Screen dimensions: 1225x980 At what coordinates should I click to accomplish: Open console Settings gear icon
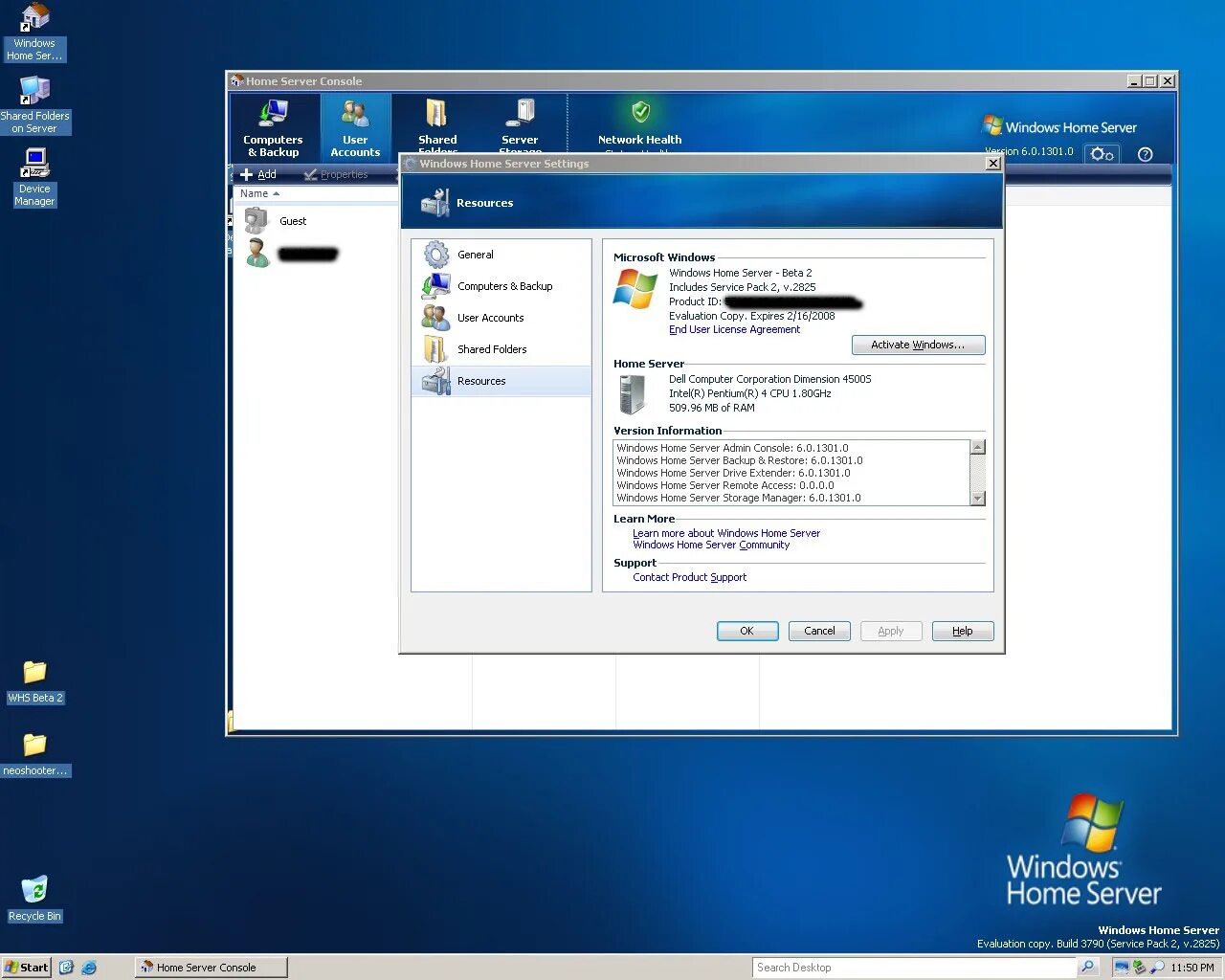(x=1102, y=154)
